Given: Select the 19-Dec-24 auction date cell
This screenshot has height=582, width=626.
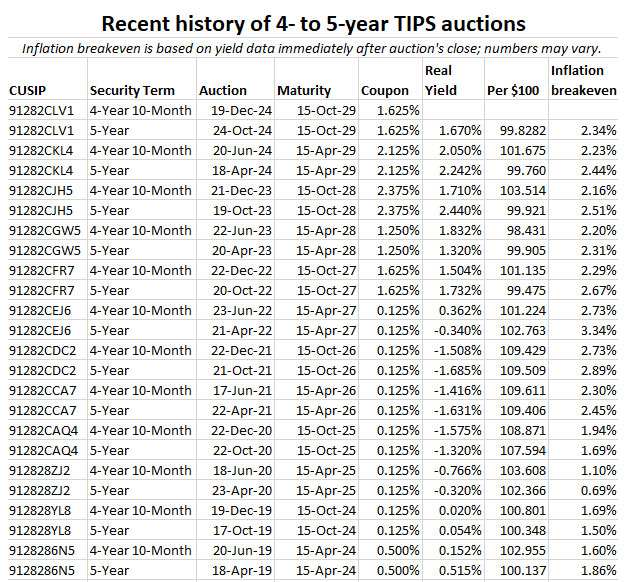Looking at the screenshot, I should click(238, 109).
